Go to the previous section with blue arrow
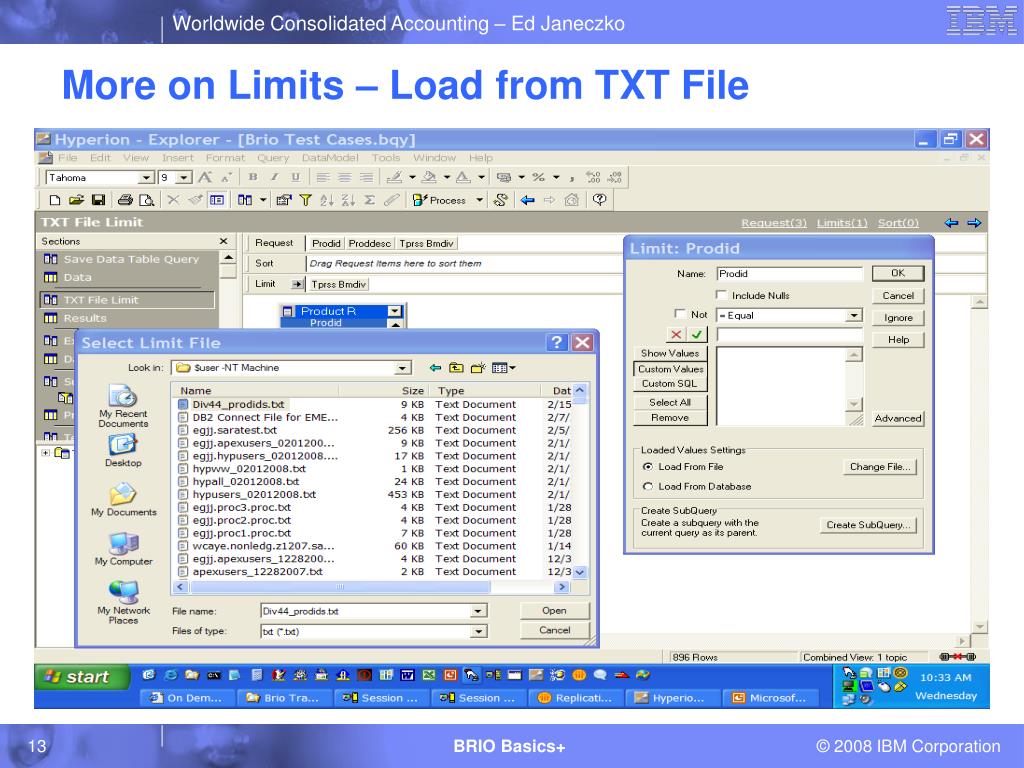 952,223
